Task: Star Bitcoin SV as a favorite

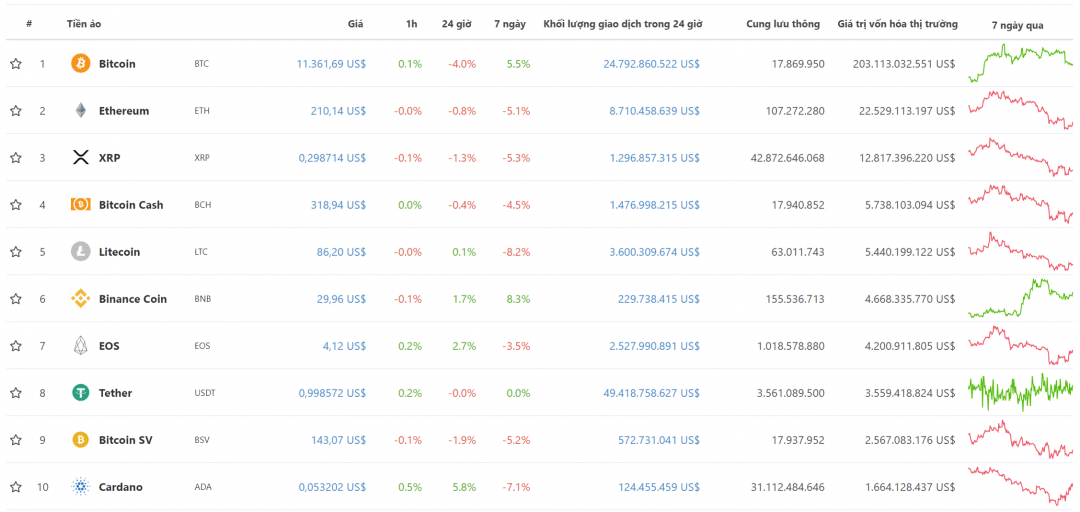Action: pyautogui.click(x=16, y=440)
